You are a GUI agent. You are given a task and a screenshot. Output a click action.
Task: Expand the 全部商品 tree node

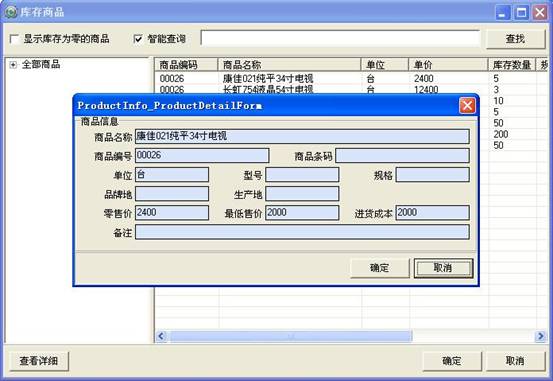[x=13, y=65]
